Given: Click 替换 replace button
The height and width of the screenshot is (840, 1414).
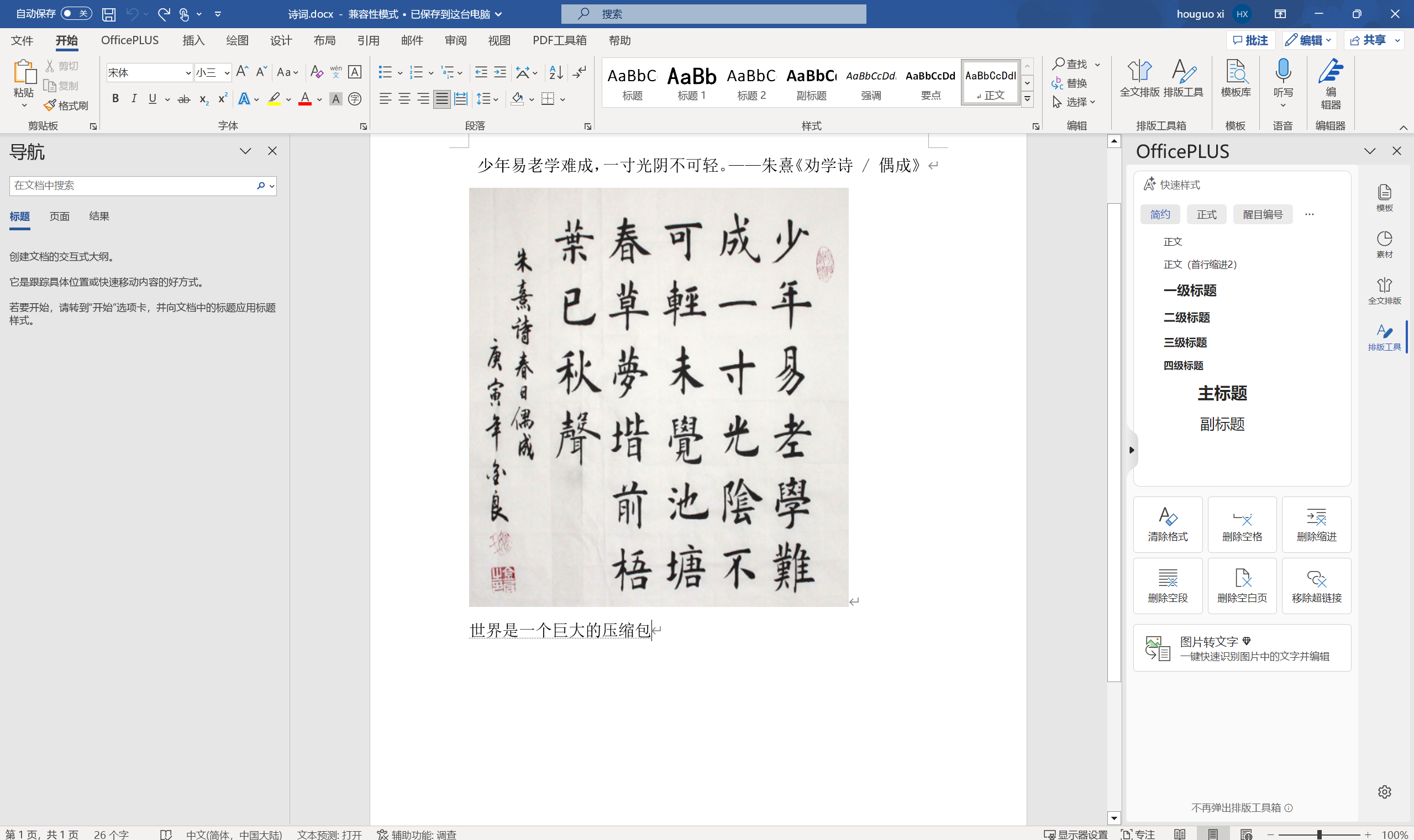Looking at the screenshot, I should coord(1069,83).
